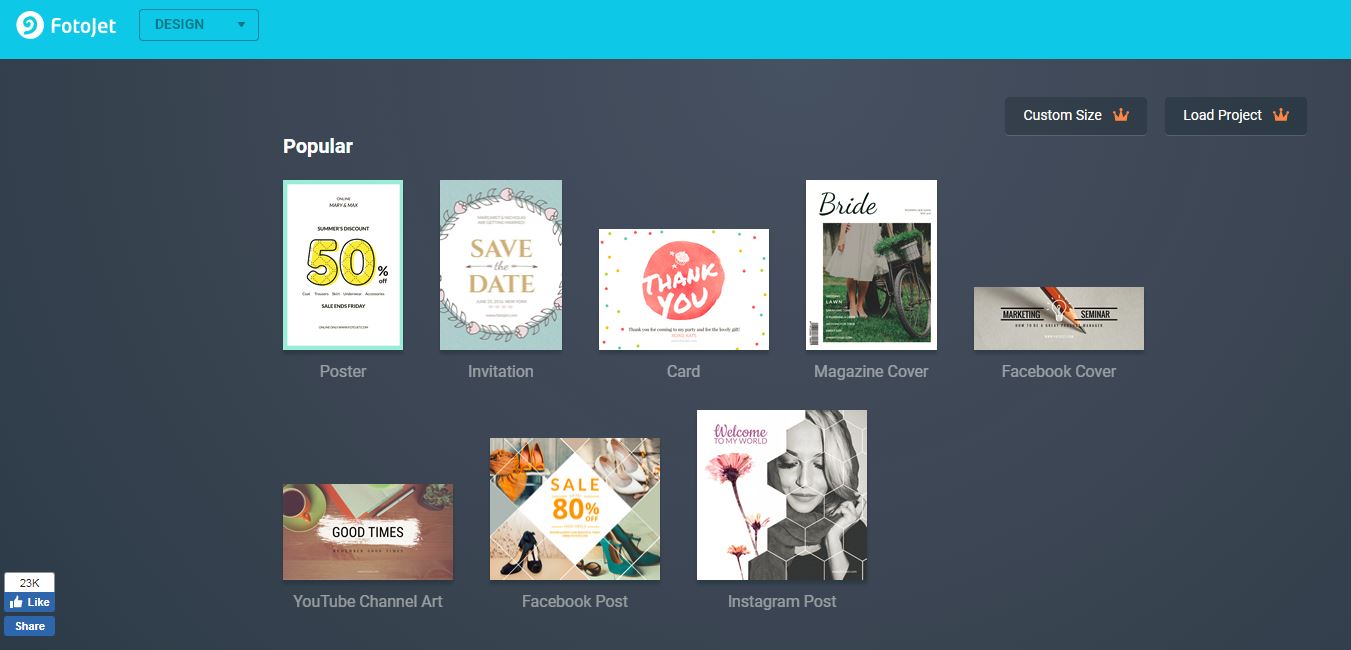
Task: Click the FotoJet spiral logo icon
Action: [29, 25]
